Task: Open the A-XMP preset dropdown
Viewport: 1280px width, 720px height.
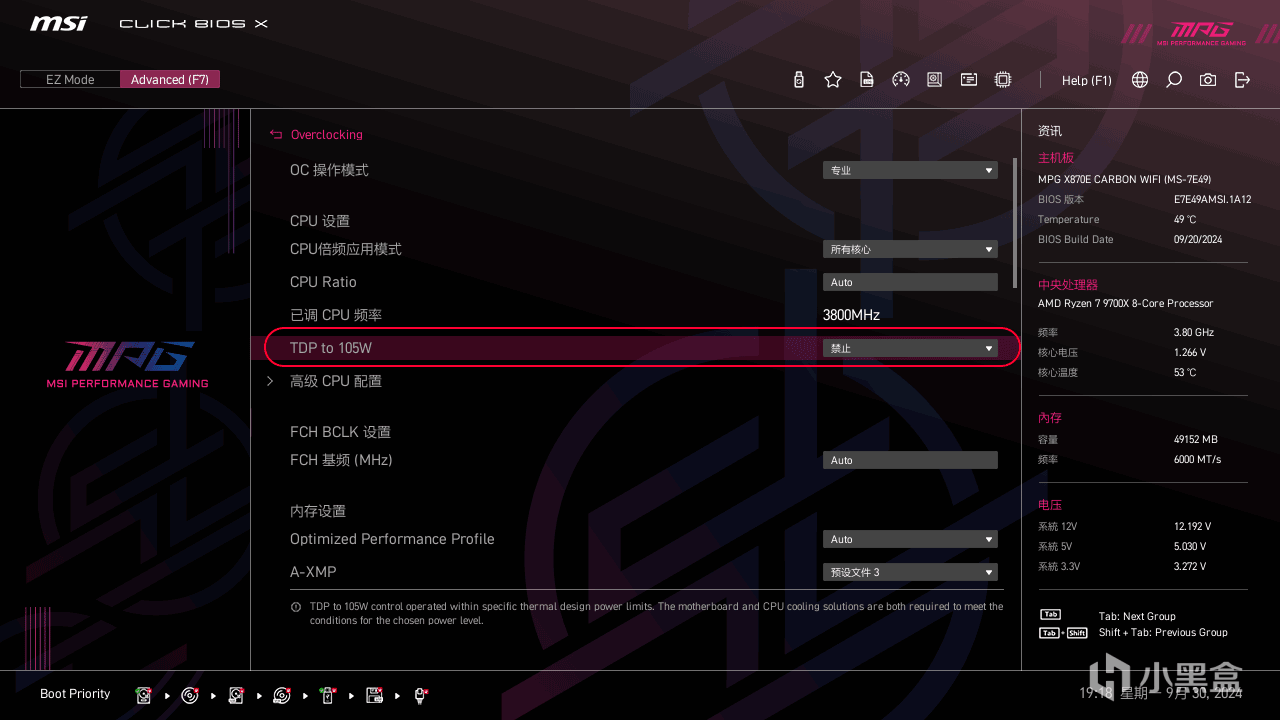Action: 910,572
